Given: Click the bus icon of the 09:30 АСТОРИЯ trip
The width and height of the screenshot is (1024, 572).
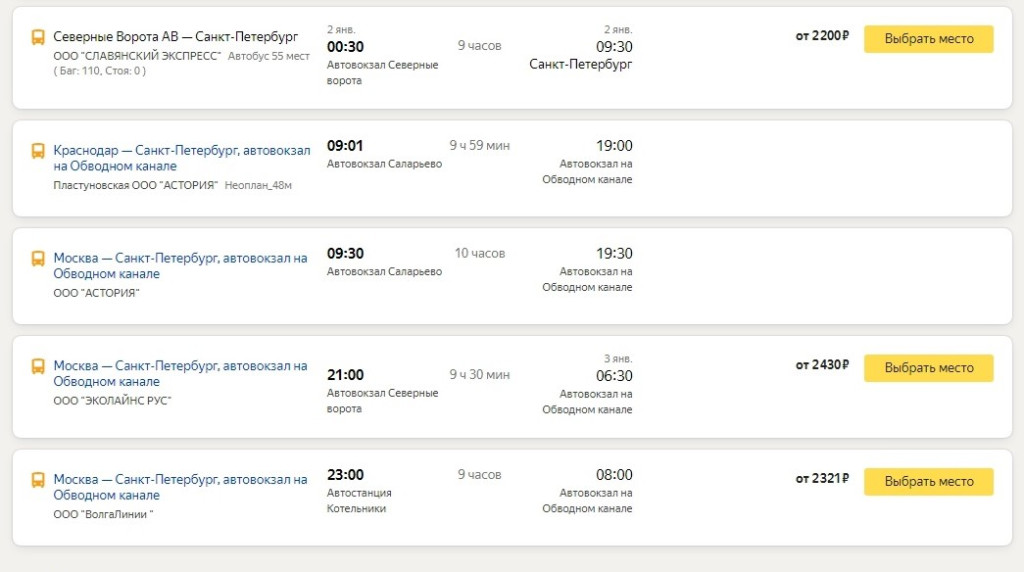Looking at the screenshot, I should tap(38, 259).
